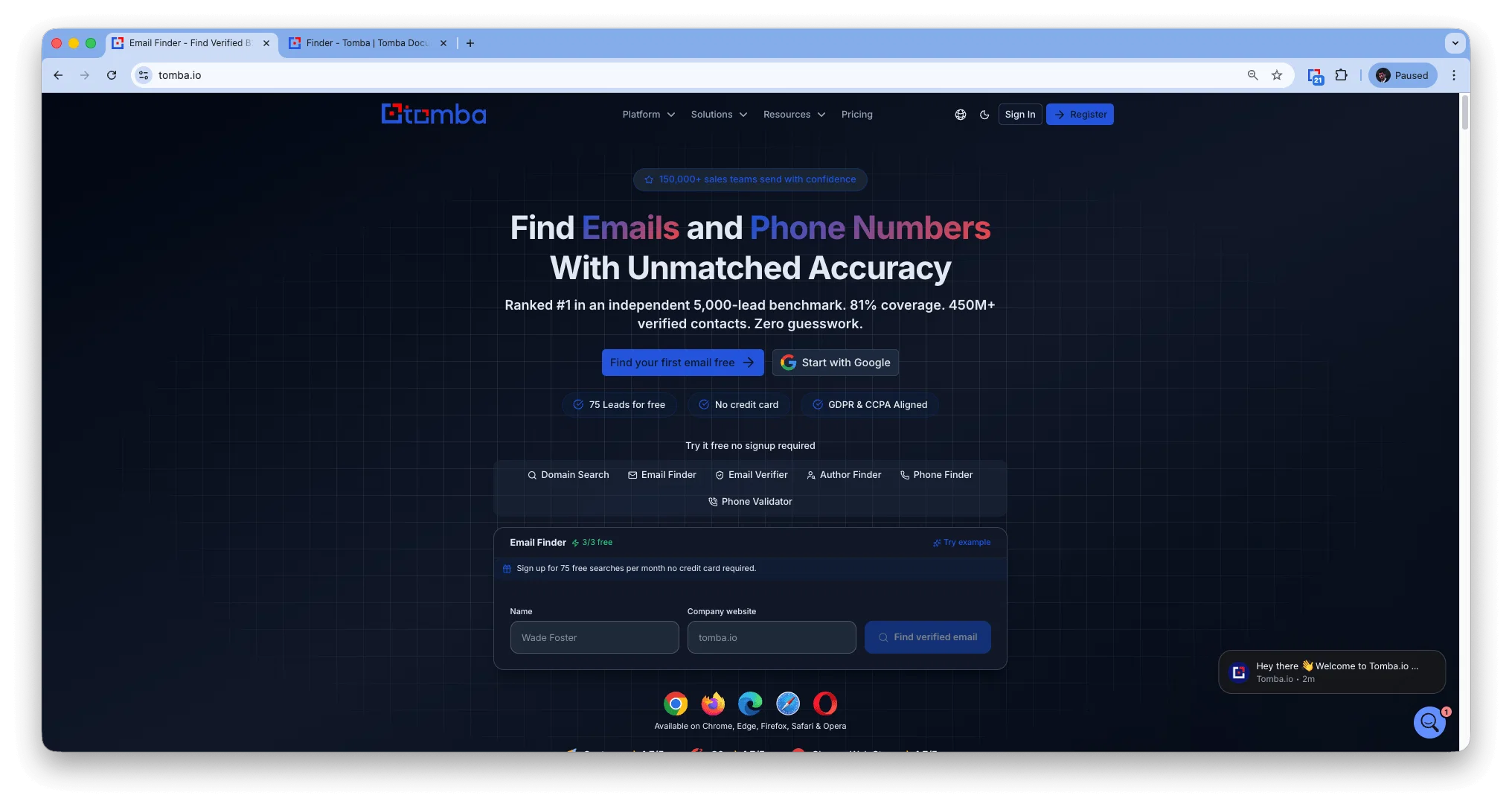The width and height of the screenshot is (1512, 807).
Task: Open the site information icon in address bar
Action: click(x=144, y=75)
